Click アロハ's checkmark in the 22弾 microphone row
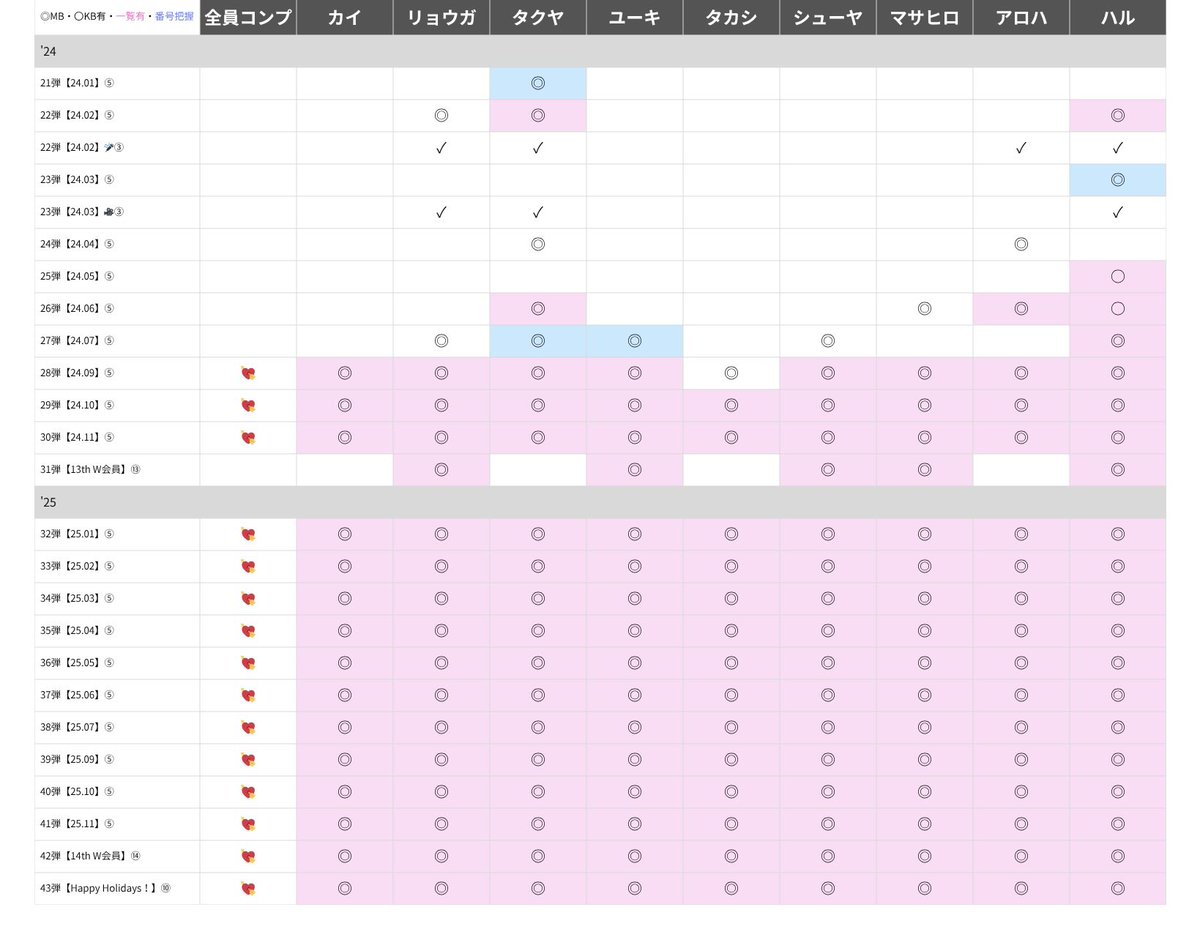 click(1021, 148)
